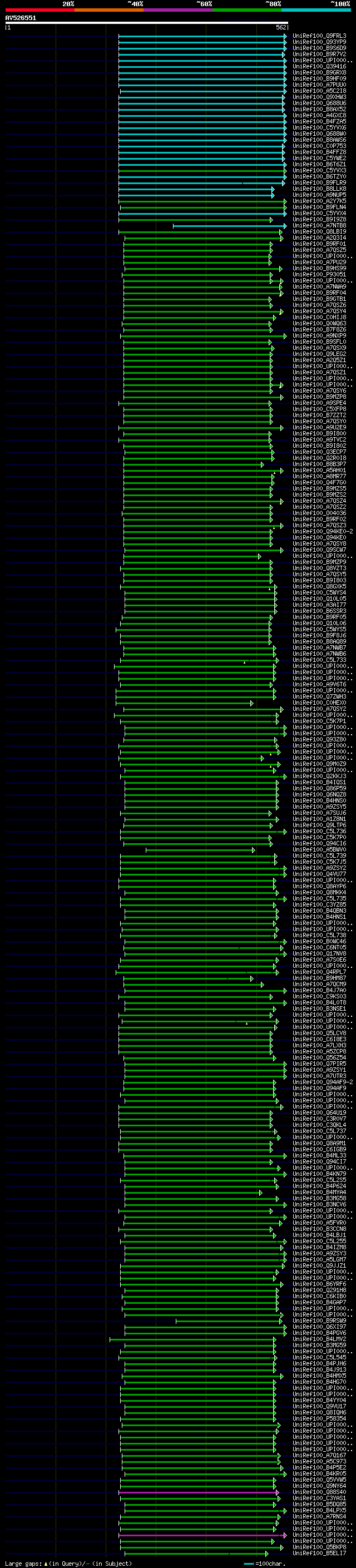Select hit UniRef100_A9NXP9
The width and height of the screenshot is (356, 1568).
[319, 336]
